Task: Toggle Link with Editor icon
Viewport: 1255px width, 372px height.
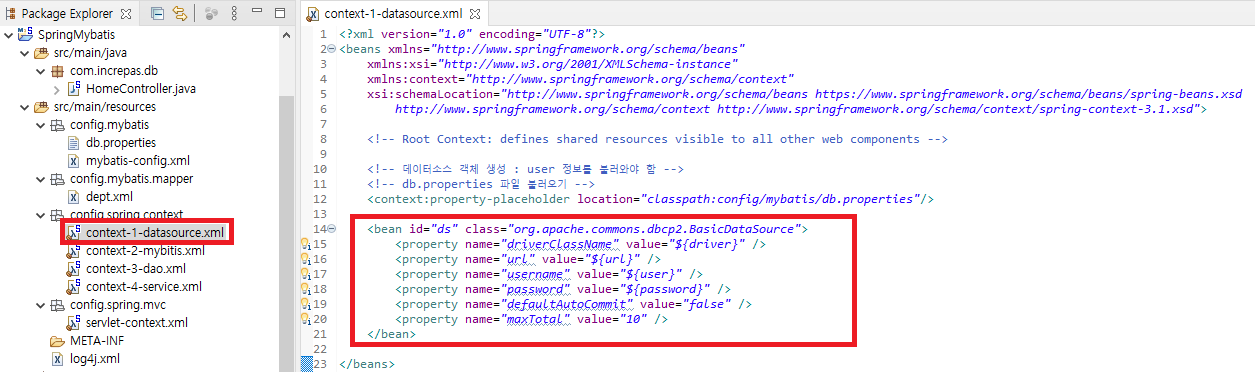Action: tap(179, 14)
